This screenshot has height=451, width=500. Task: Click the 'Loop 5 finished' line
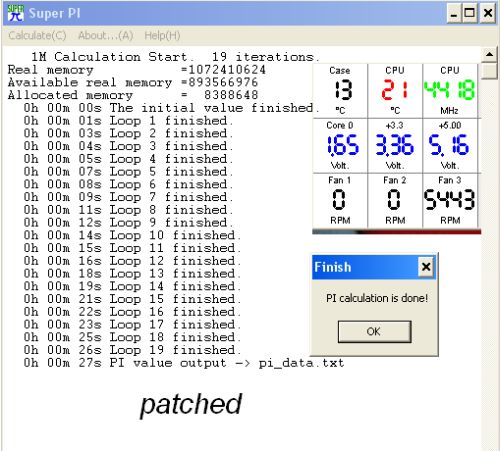point(128,171)
